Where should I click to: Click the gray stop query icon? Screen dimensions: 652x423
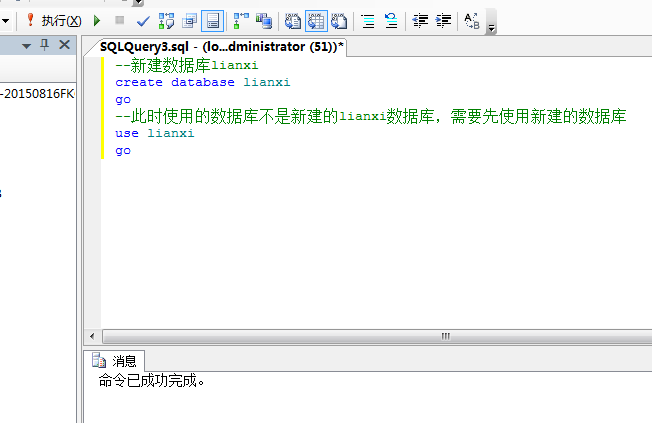(x=119, y=20)
